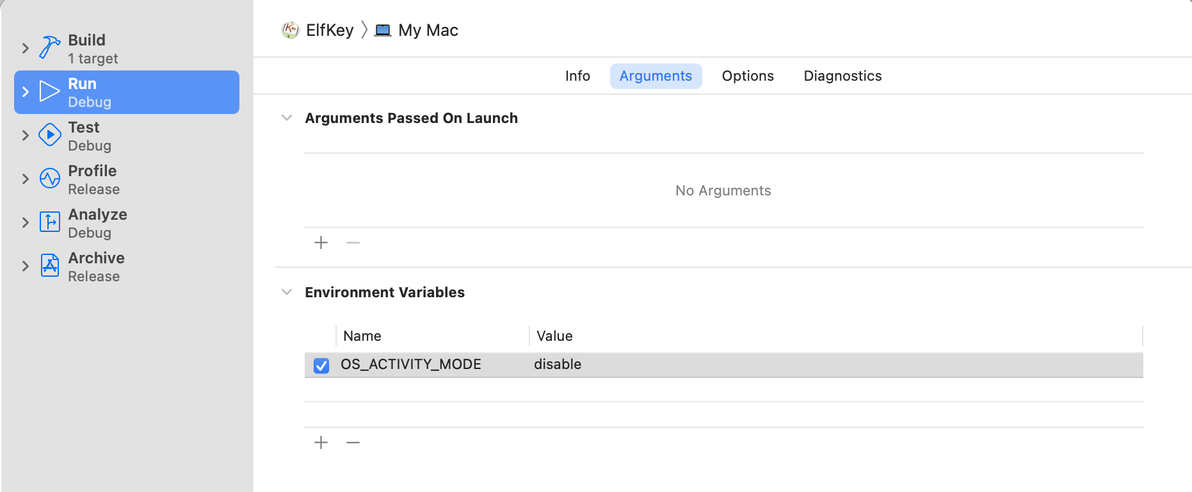Click the Archive icon in sidebar
The height and width of the screenshot is (492, 1192).
50,266
